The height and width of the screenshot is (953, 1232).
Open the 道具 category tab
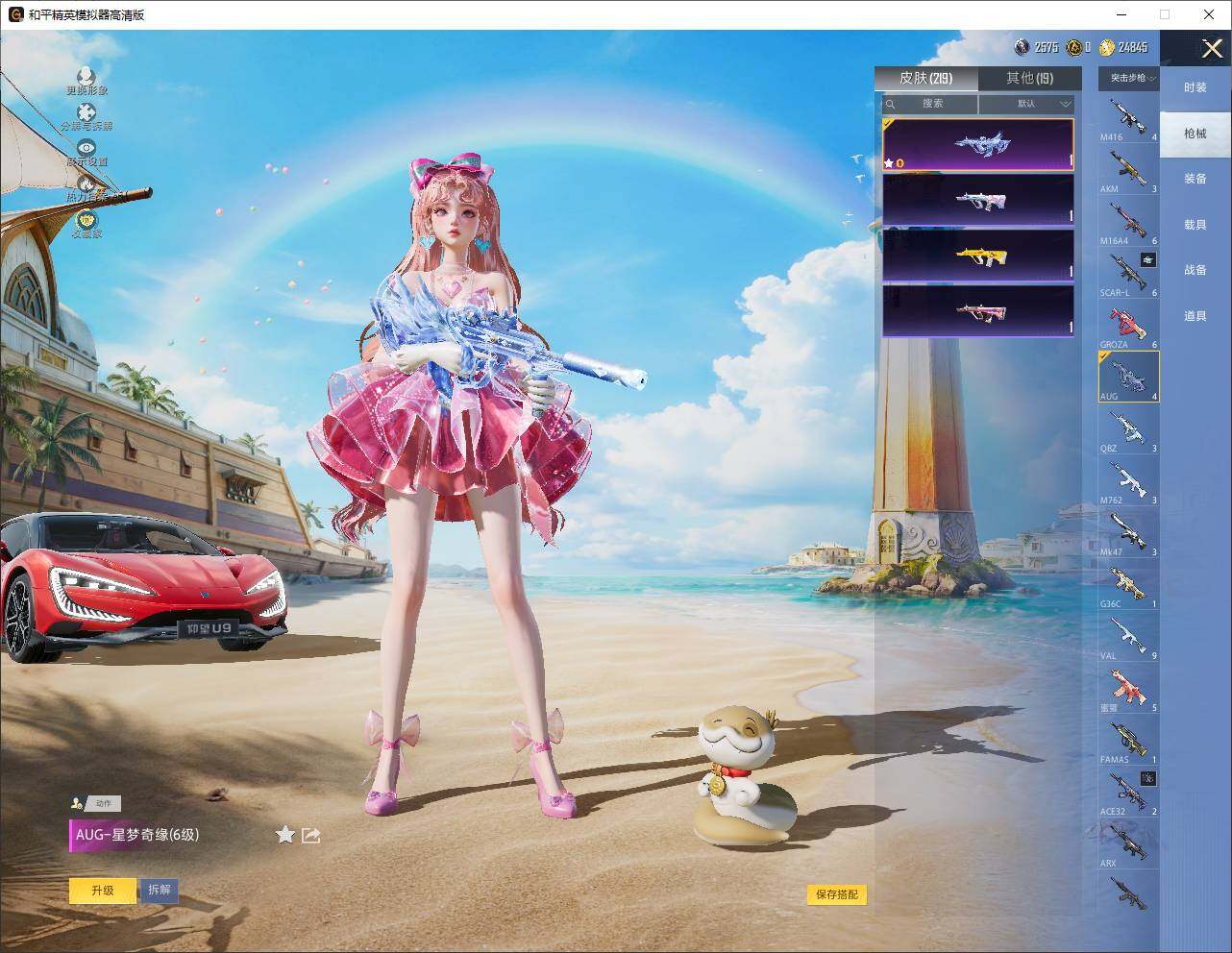coord(1195,316)
